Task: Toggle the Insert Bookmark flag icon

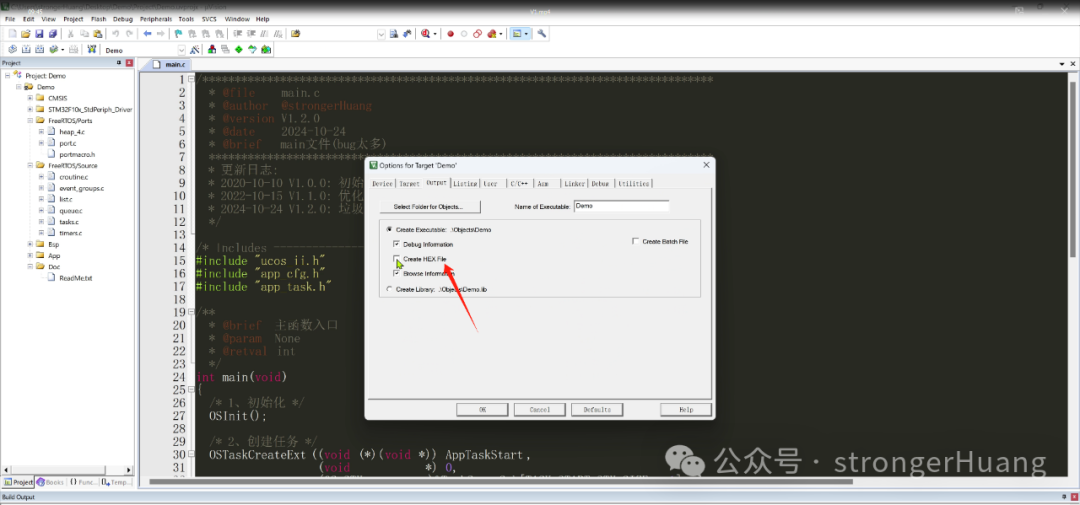Action: tap(178, 34)
